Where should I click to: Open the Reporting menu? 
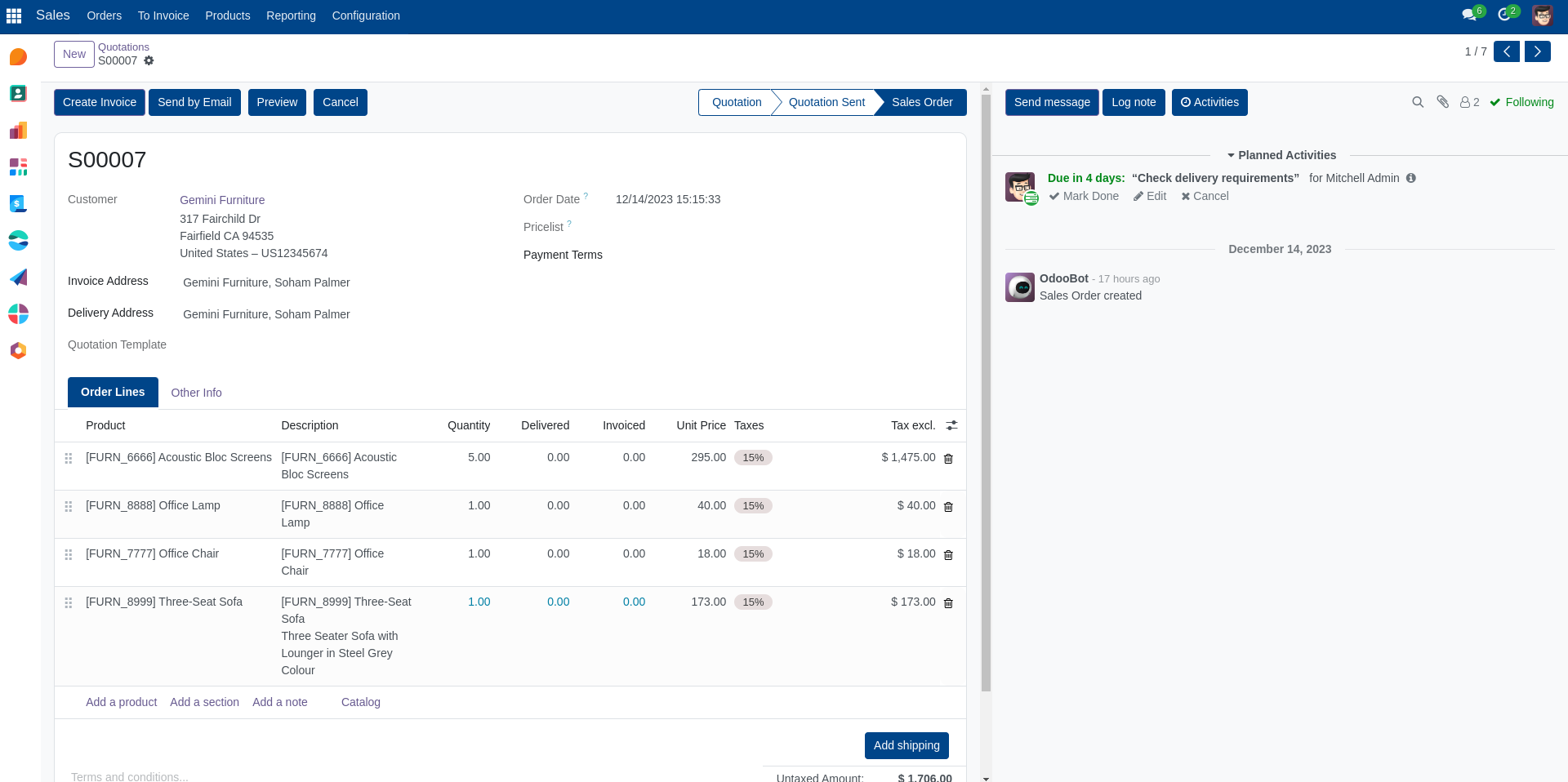click(x=291, y=16)
